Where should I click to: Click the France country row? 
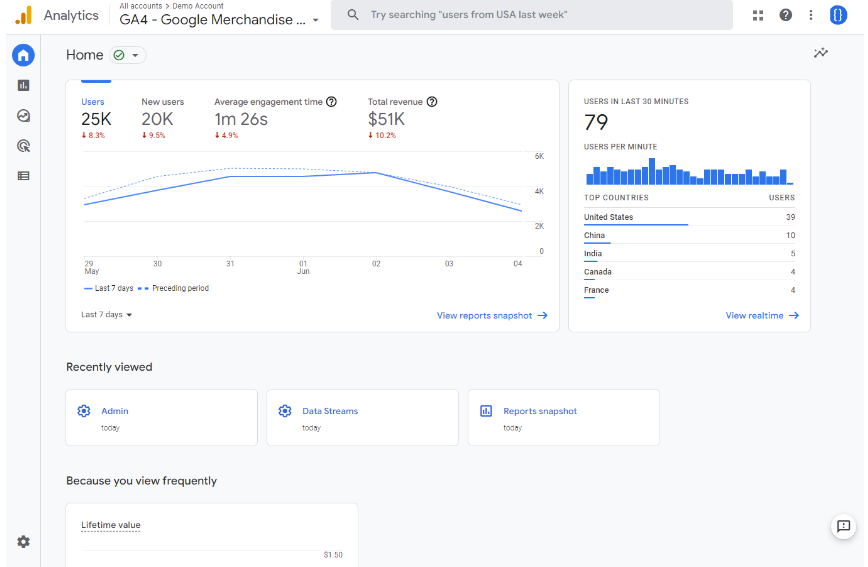(x=689, y=290)
